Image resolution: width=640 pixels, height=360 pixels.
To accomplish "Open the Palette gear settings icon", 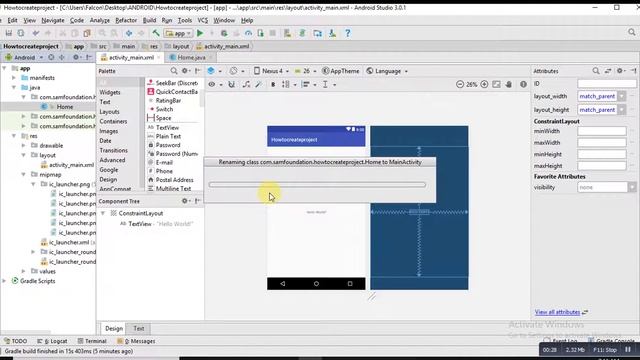I will (x=185, y=71).
